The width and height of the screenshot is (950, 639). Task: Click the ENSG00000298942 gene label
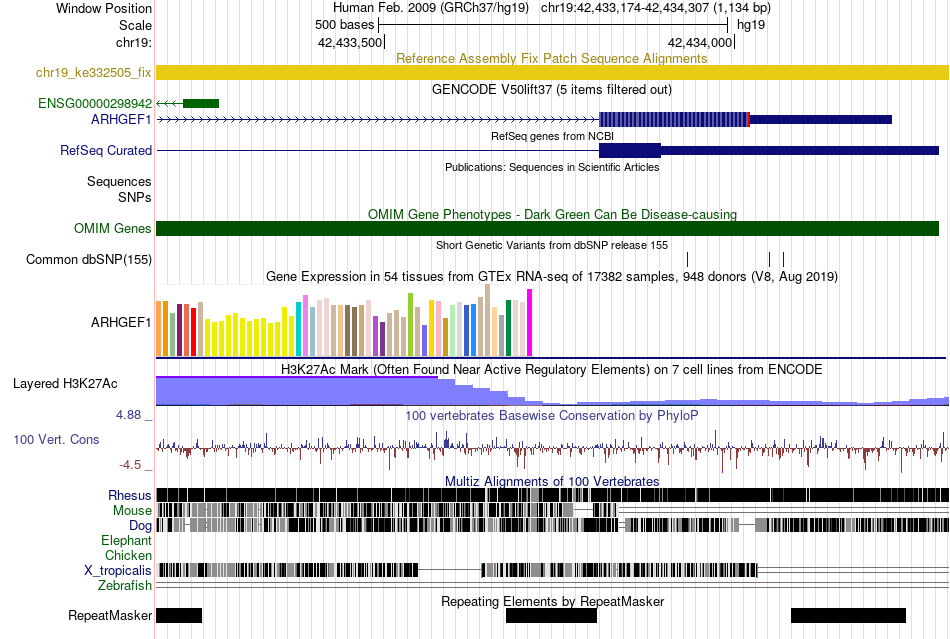pyautogui.click(x=95, y=104)
